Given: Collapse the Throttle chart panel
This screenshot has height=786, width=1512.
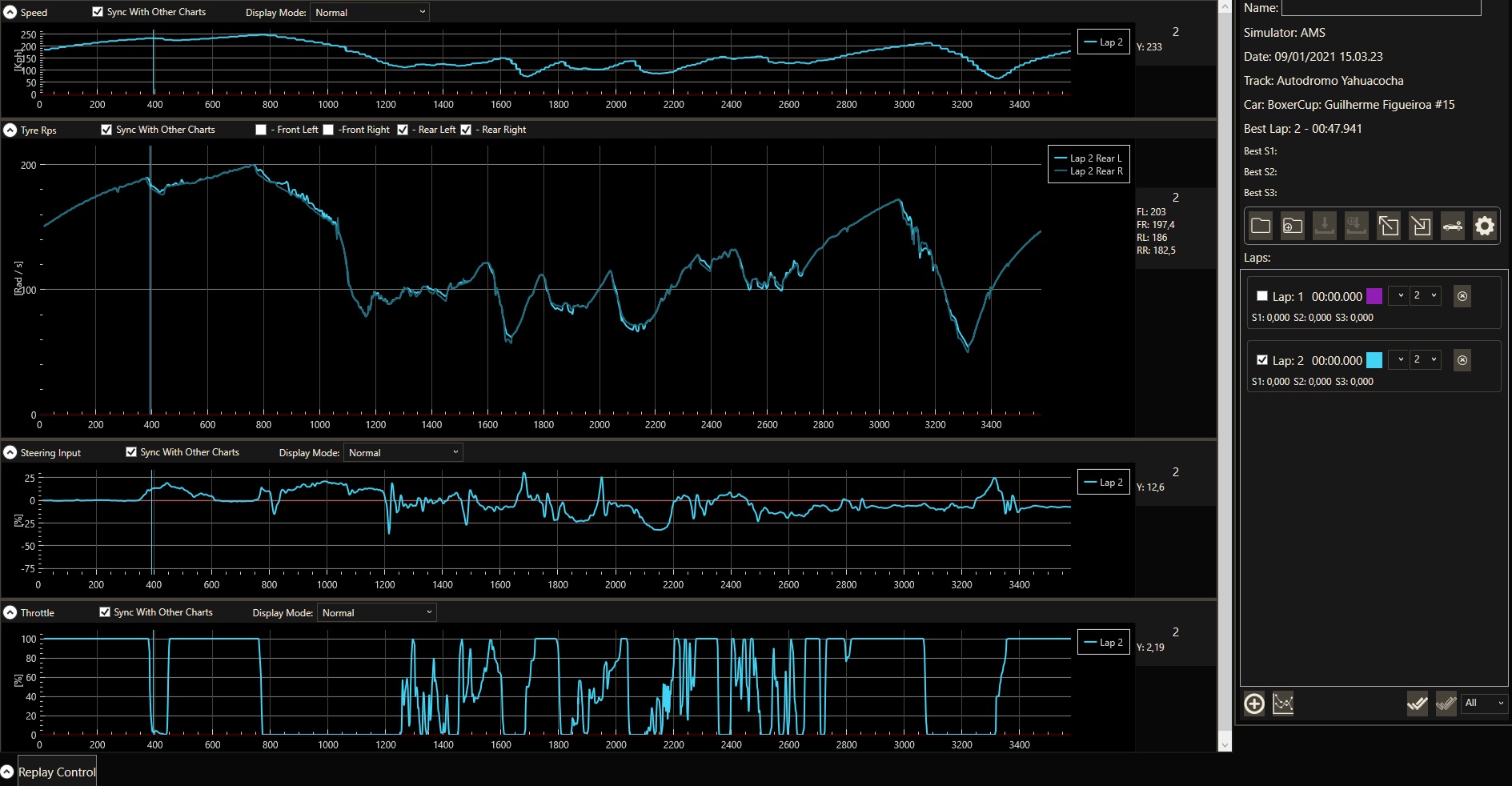Looking at the screenshot, I should pos(10,612).
